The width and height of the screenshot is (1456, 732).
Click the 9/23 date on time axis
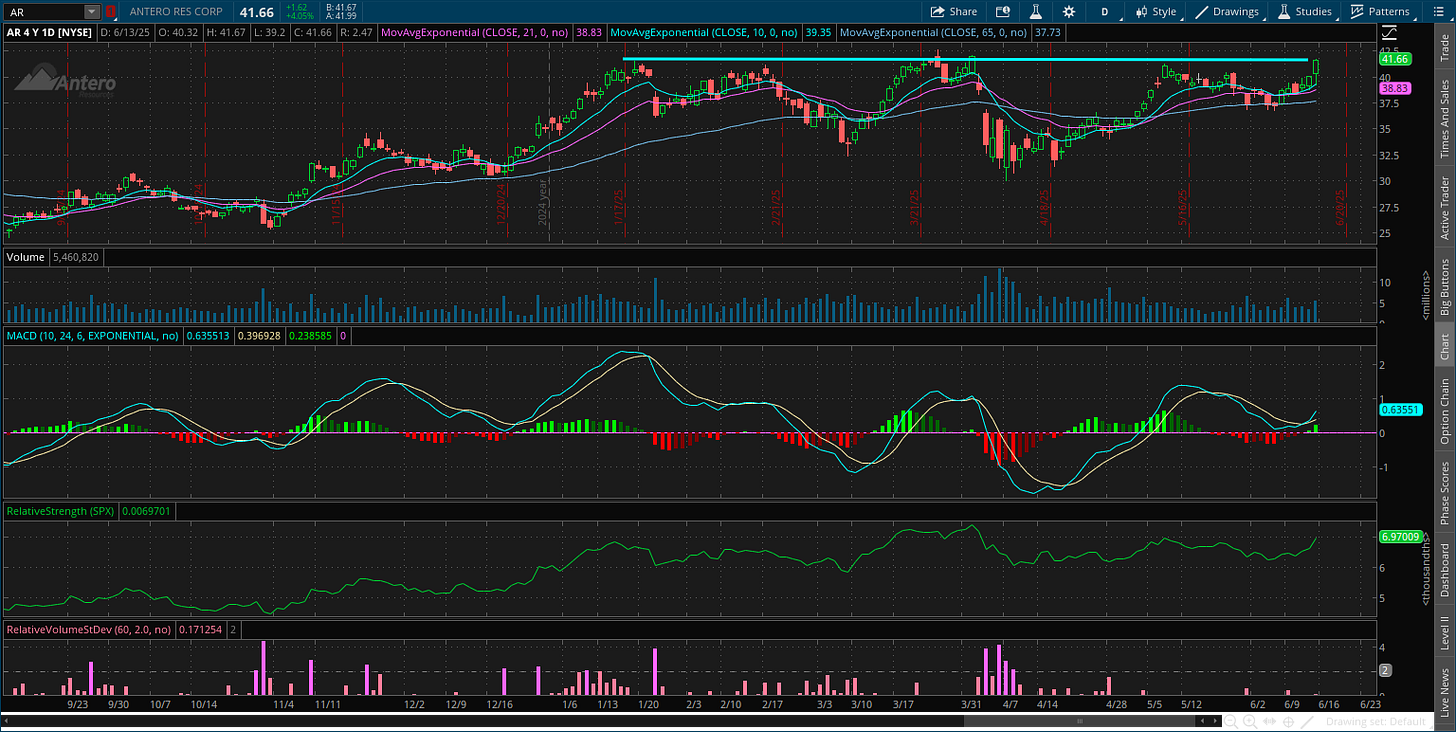pos(80,704)
